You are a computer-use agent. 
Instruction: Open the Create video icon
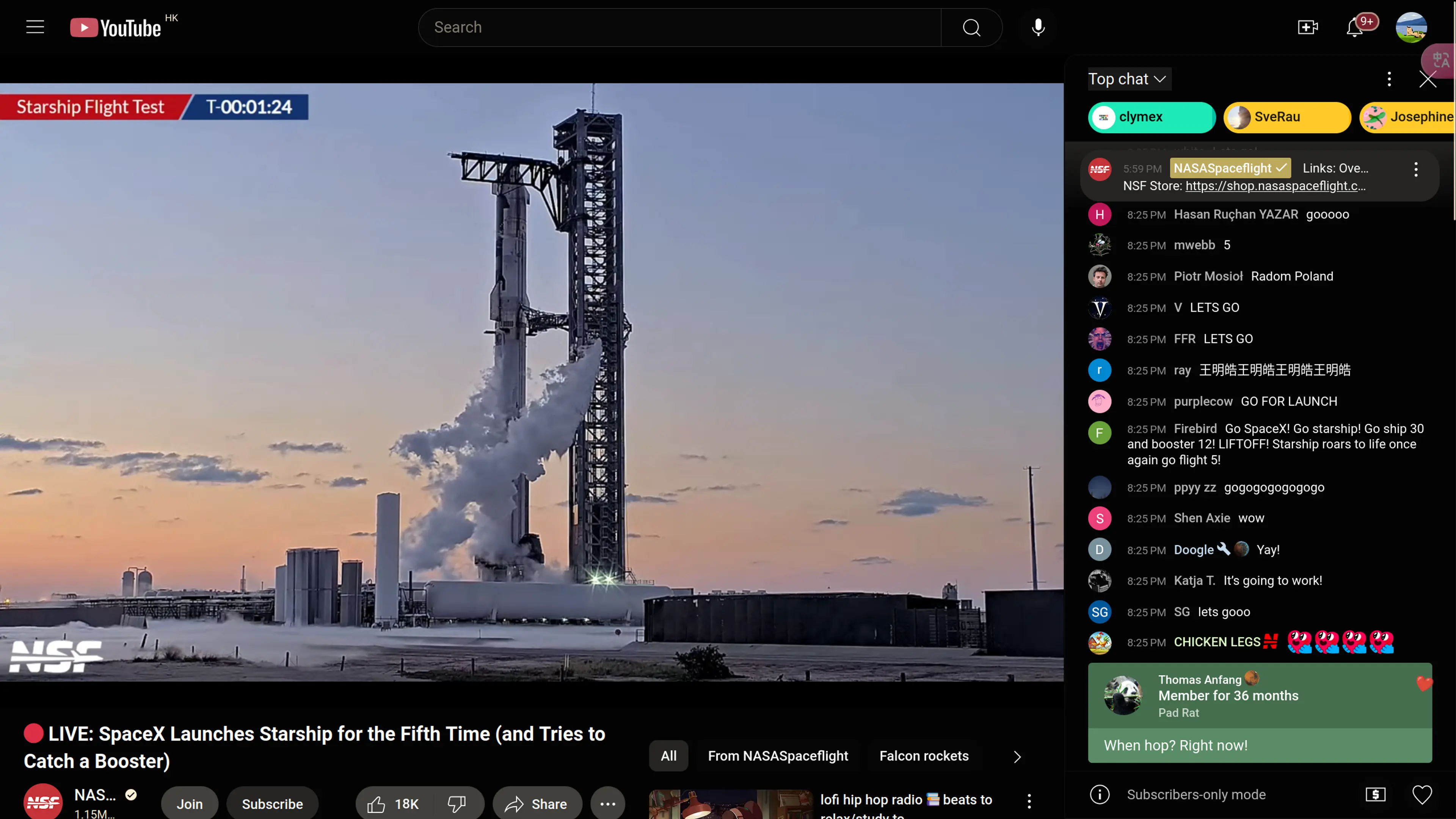pyautogui.click(x=1307, y=27)
